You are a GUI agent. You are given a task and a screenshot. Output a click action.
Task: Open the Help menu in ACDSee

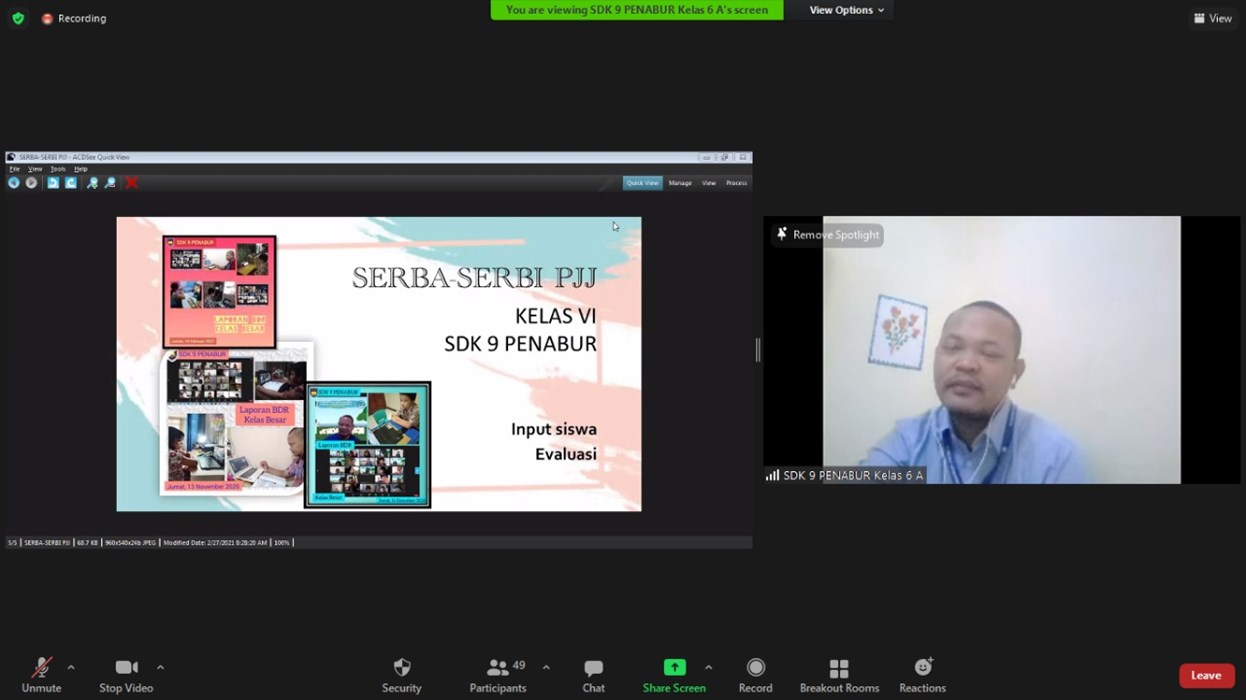click(81, 169)
